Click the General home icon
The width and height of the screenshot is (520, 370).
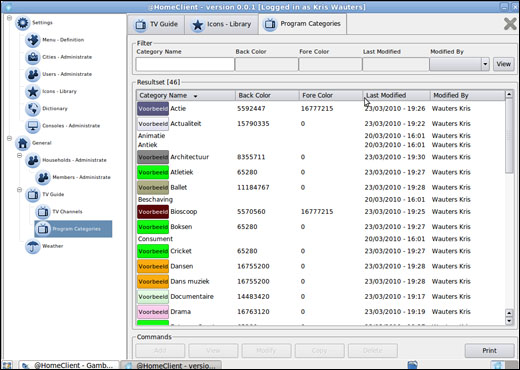coord(23,143)
